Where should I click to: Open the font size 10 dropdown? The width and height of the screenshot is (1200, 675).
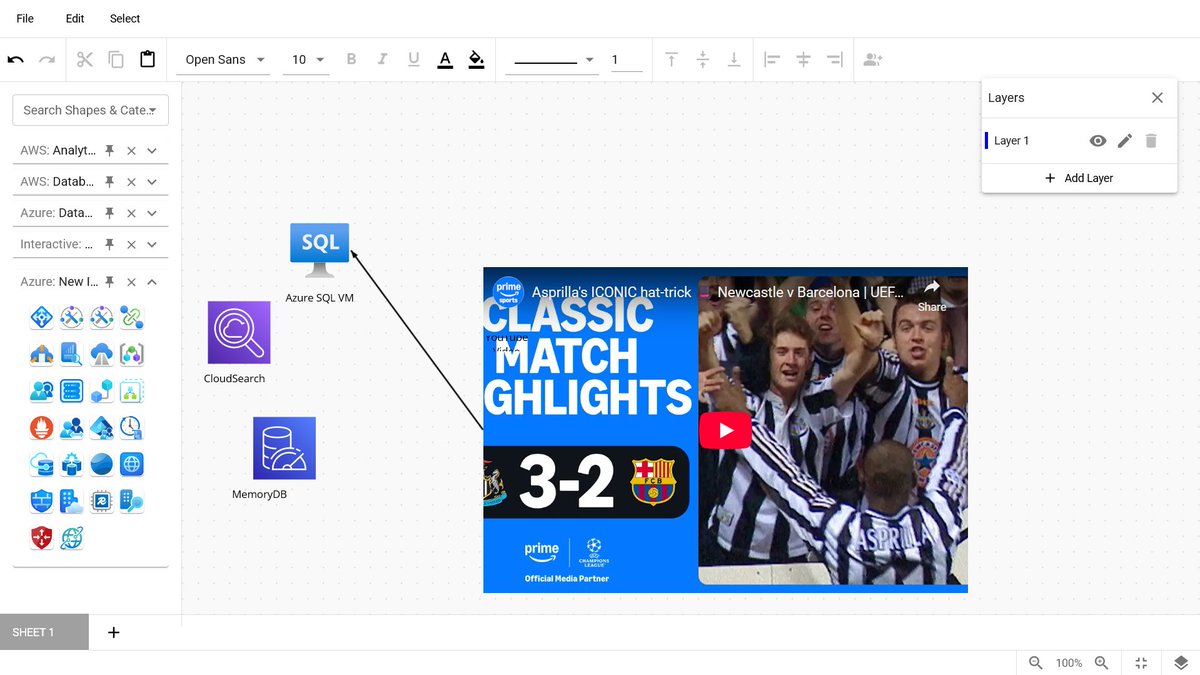pyautogui.click(x=305, y=59)
